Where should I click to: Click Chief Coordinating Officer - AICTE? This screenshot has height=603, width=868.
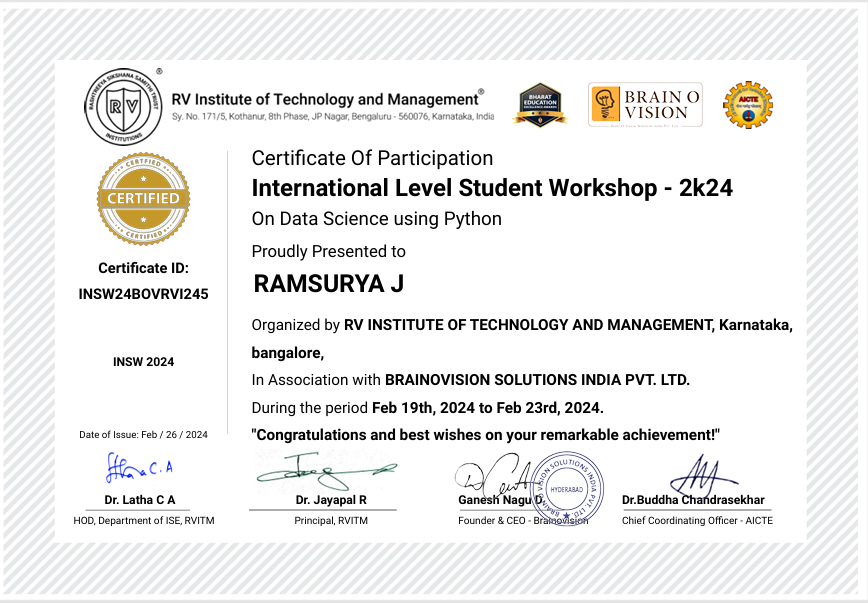click(x=698, y=520)
